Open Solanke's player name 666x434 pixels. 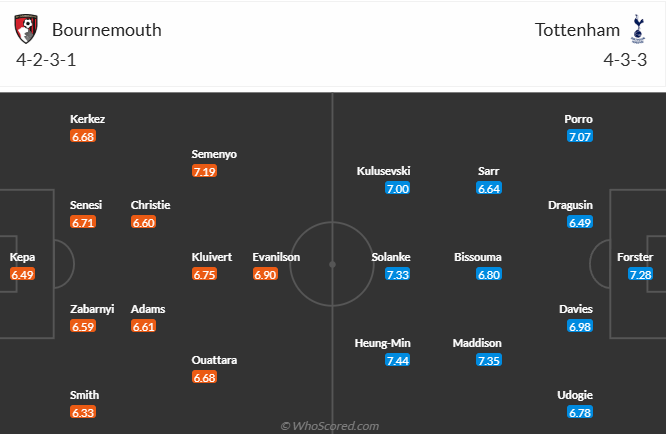pos(391,257)
